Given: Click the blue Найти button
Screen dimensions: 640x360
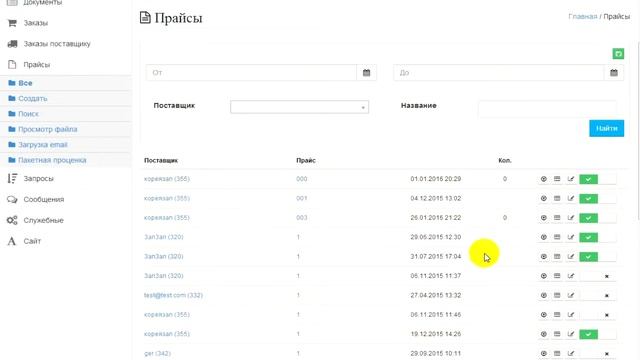Looking at the screenshot, I should coord(606,128).
